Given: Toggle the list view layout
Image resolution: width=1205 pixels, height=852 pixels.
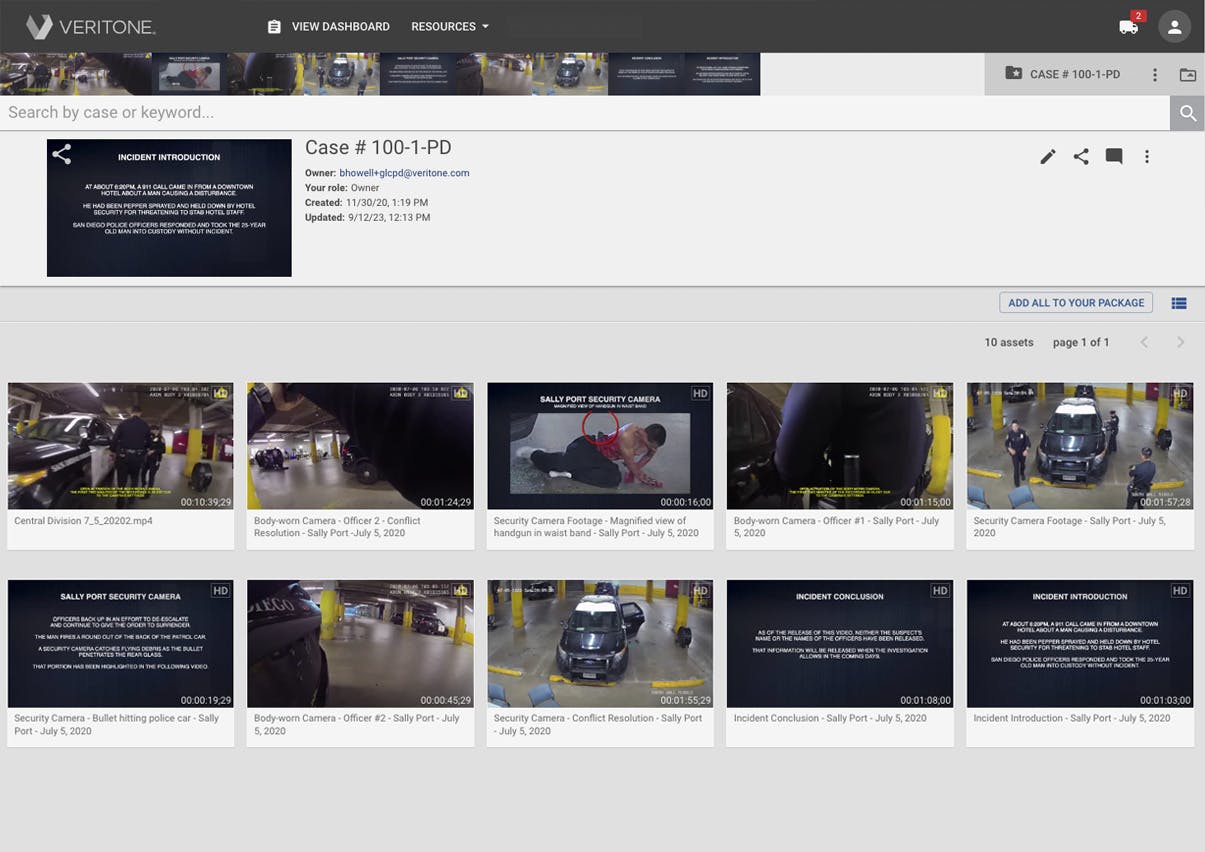Looking at the screenshot, I should coord(1179,303).
